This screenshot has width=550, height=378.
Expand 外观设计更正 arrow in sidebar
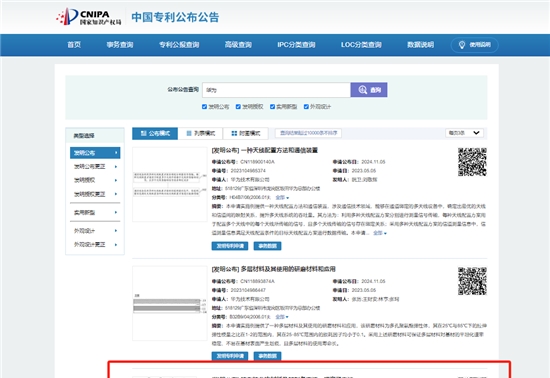(116, 244)
